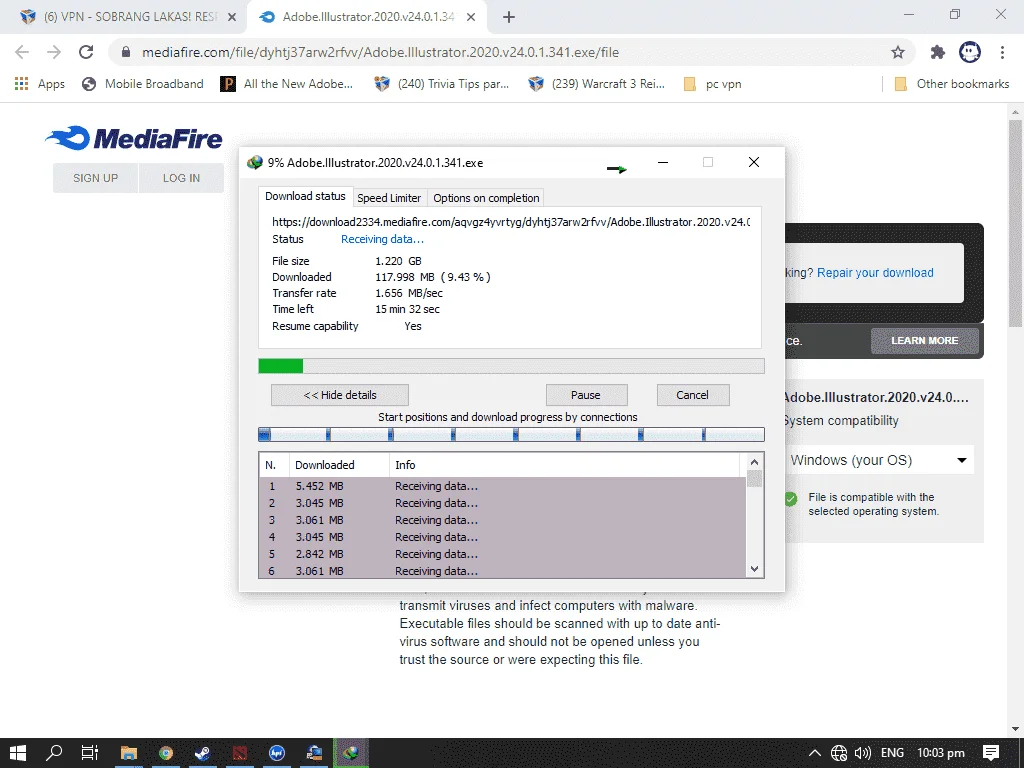Click the IDM dialog title icon
The width and height of the screenshot is (1024, 768).
(x=255, y=163)
